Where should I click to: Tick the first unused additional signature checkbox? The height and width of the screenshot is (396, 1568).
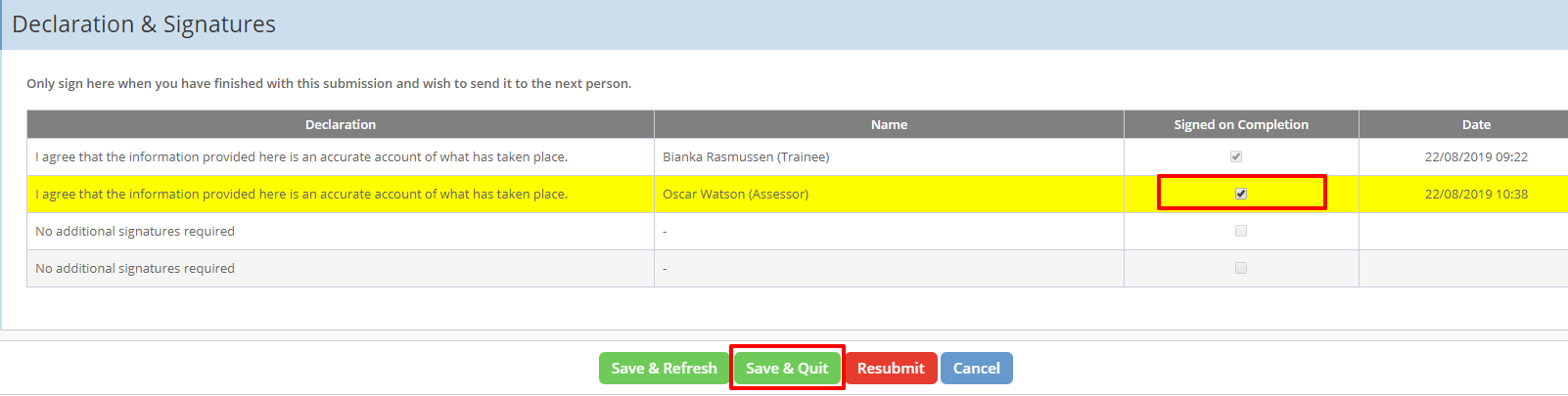coord(1241,231)
